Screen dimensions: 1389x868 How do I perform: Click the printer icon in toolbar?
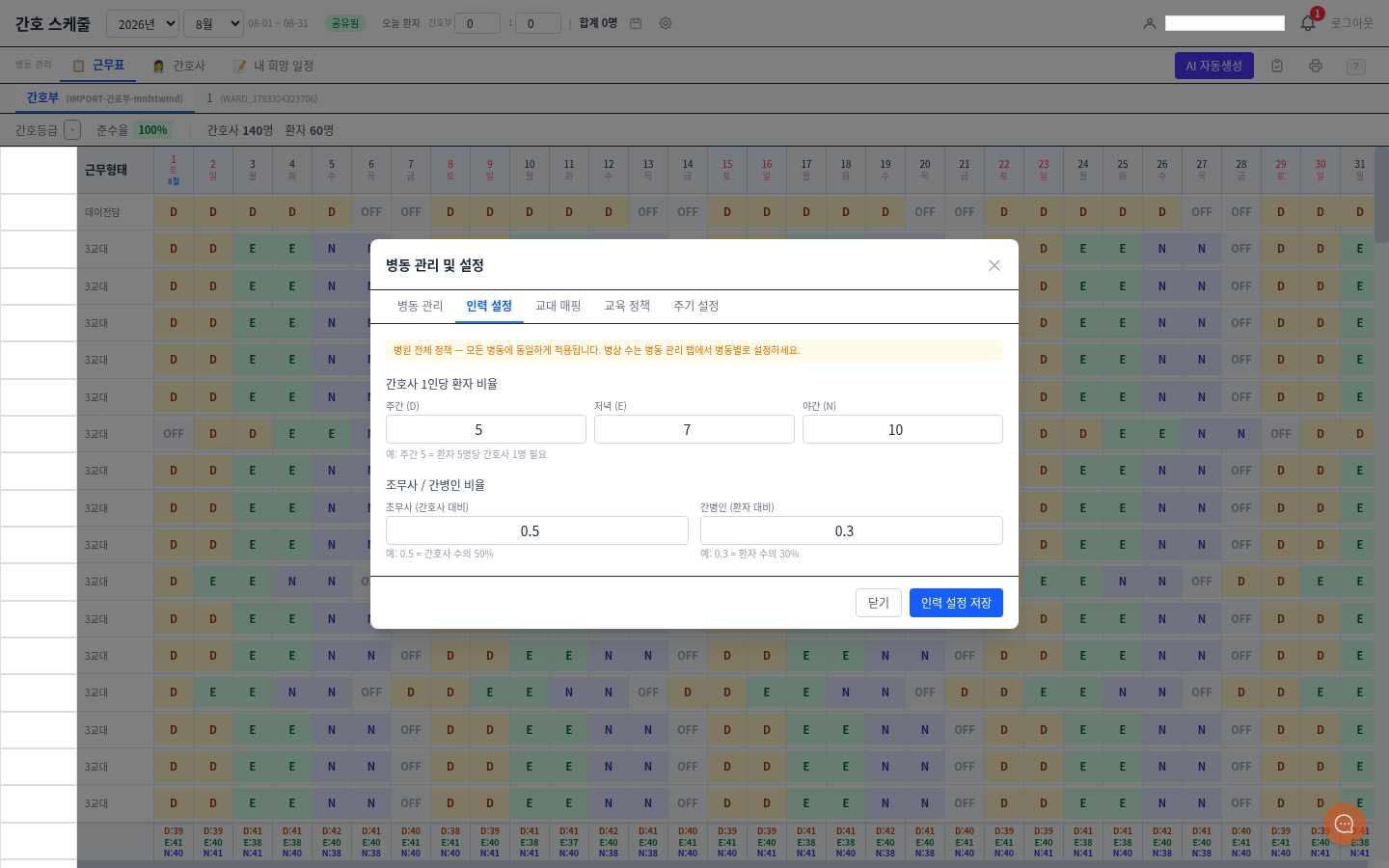point(1316,66)
